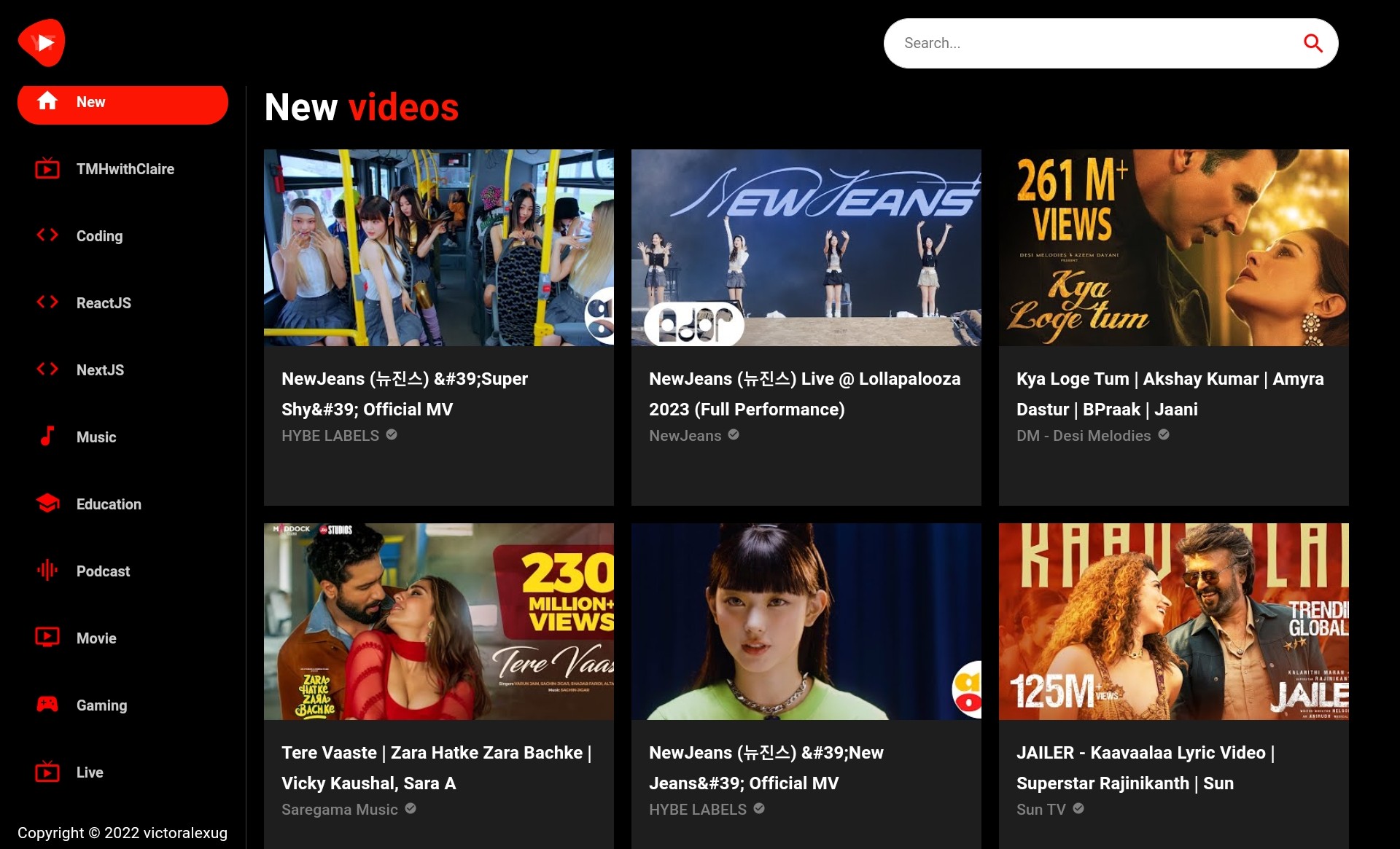Open the NewJeans channel link

coord(685,436)
